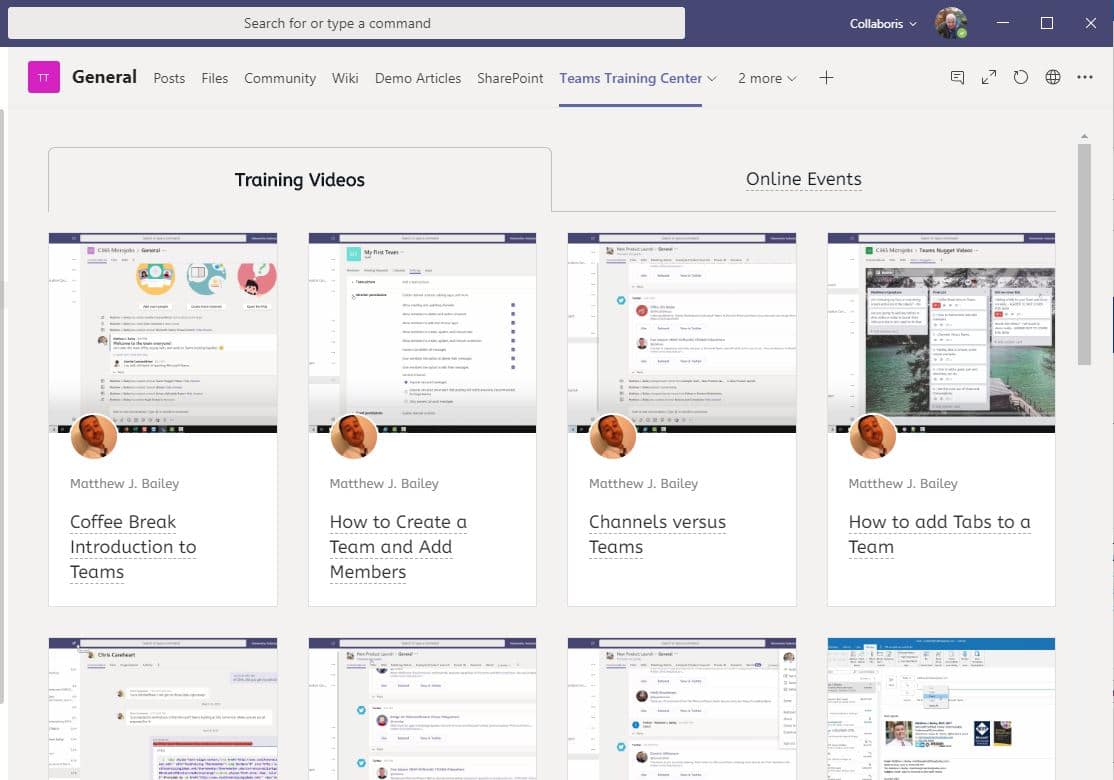Reload the tab with refresh icon
The image size is (1114, 780).
pyautogui.click(x=1020, y=77)
